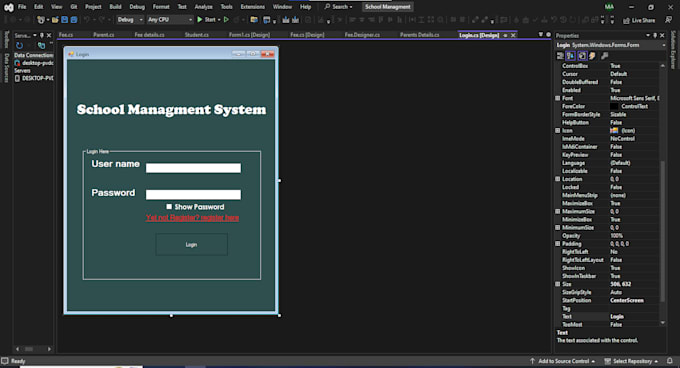Screen dimensions: 680x368
Task: Open the New Project toolbar icon
Action: point(41,20)
